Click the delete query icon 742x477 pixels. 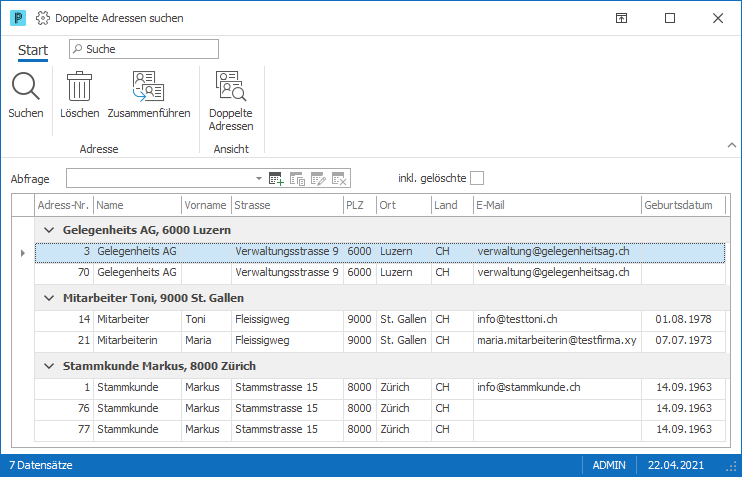pos(339,179)
